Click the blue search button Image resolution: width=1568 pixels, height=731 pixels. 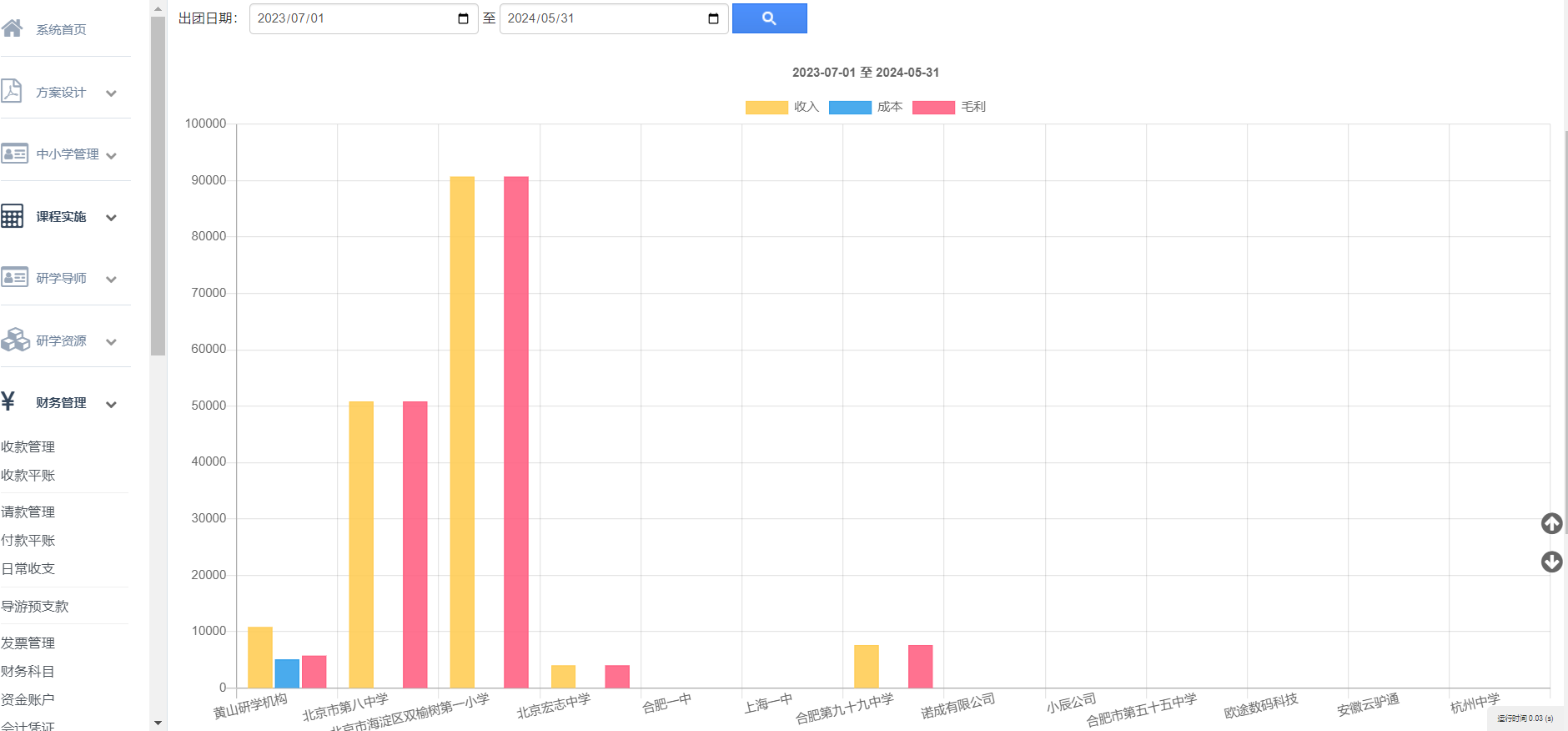point(769,18)
